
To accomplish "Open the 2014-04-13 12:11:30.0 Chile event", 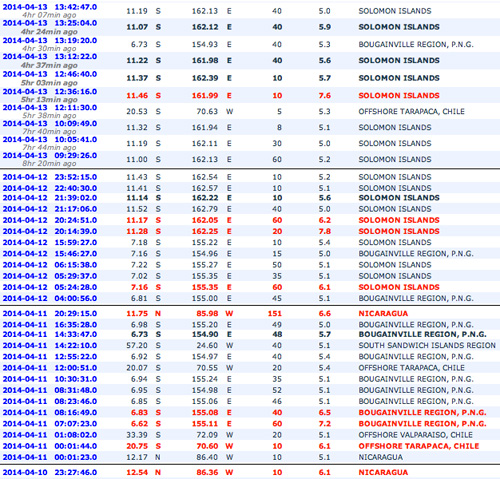I will coord(50,108).
